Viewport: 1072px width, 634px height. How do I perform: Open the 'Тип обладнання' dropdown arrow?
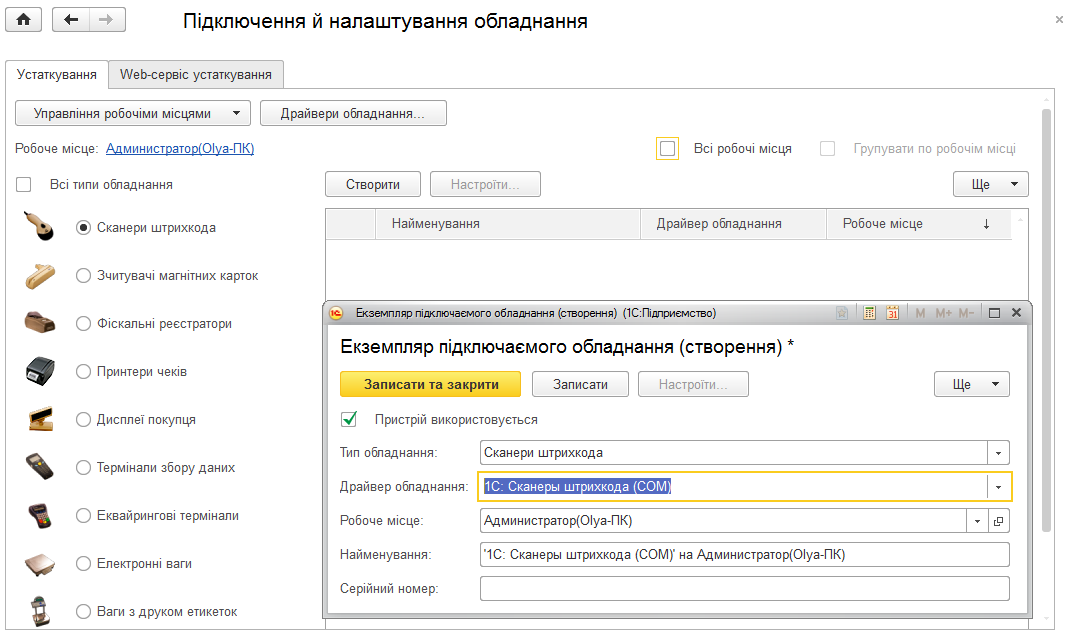(998, 453)
